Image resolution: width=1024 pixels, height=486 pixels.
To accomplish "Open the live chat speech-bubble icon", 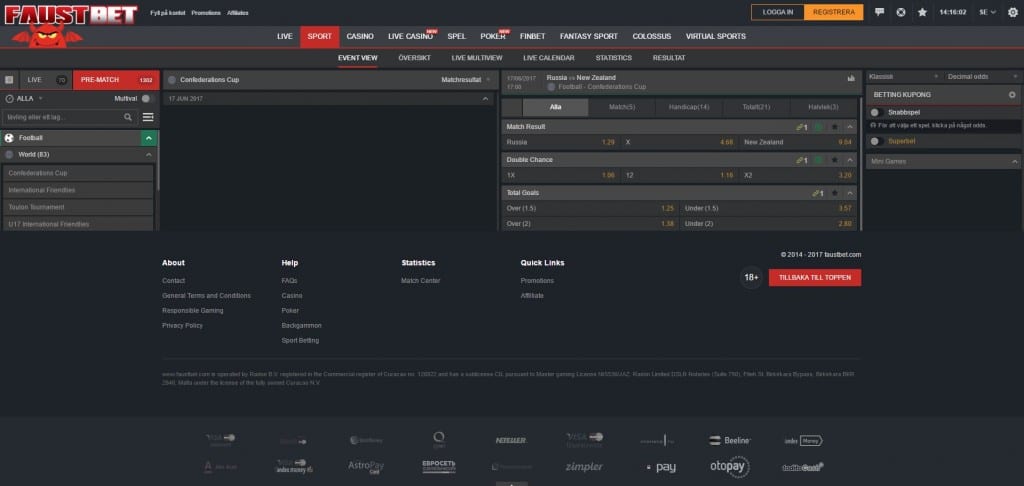I will click(879, 12).
